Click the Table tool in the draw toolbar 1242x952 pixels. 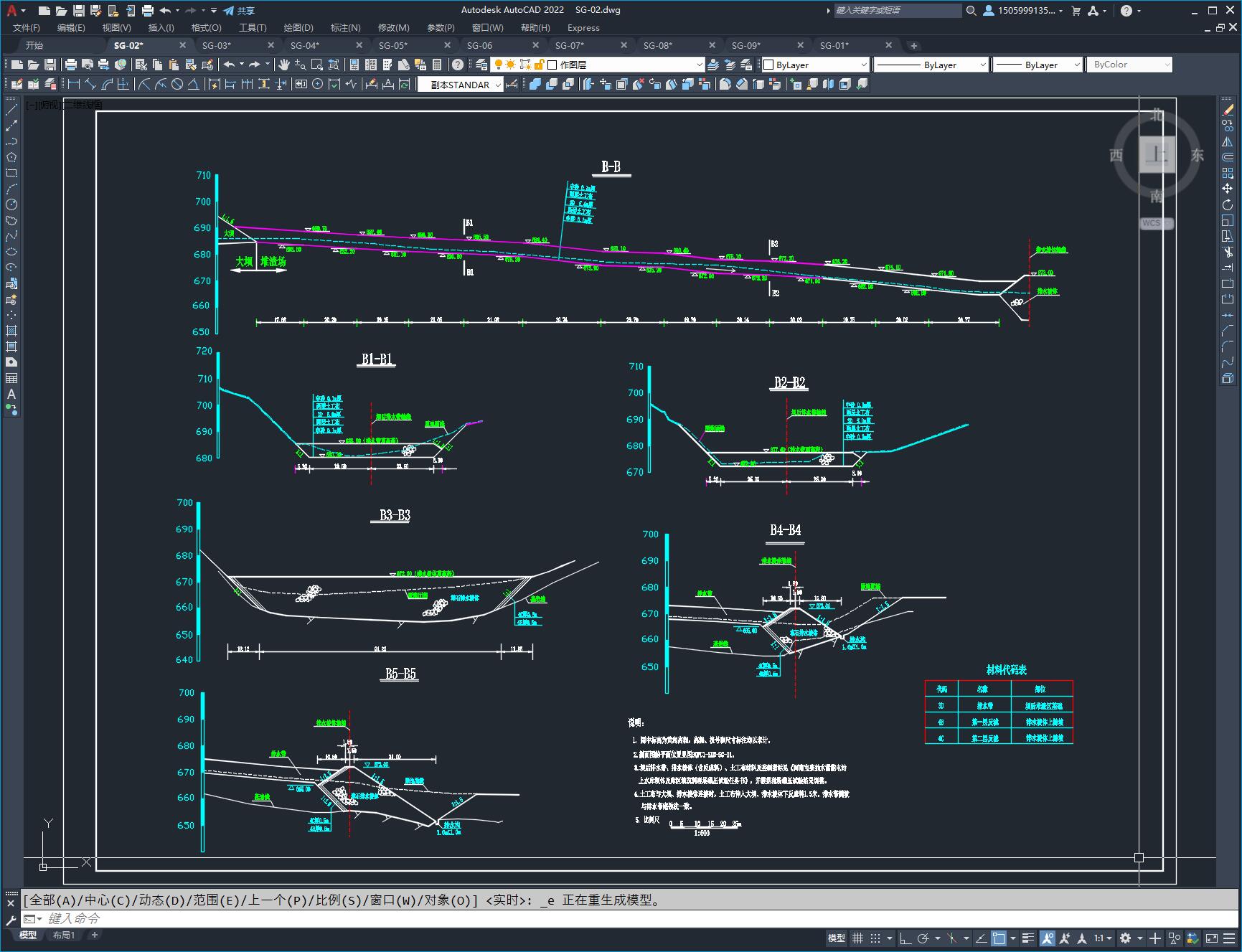click(11, 378)
